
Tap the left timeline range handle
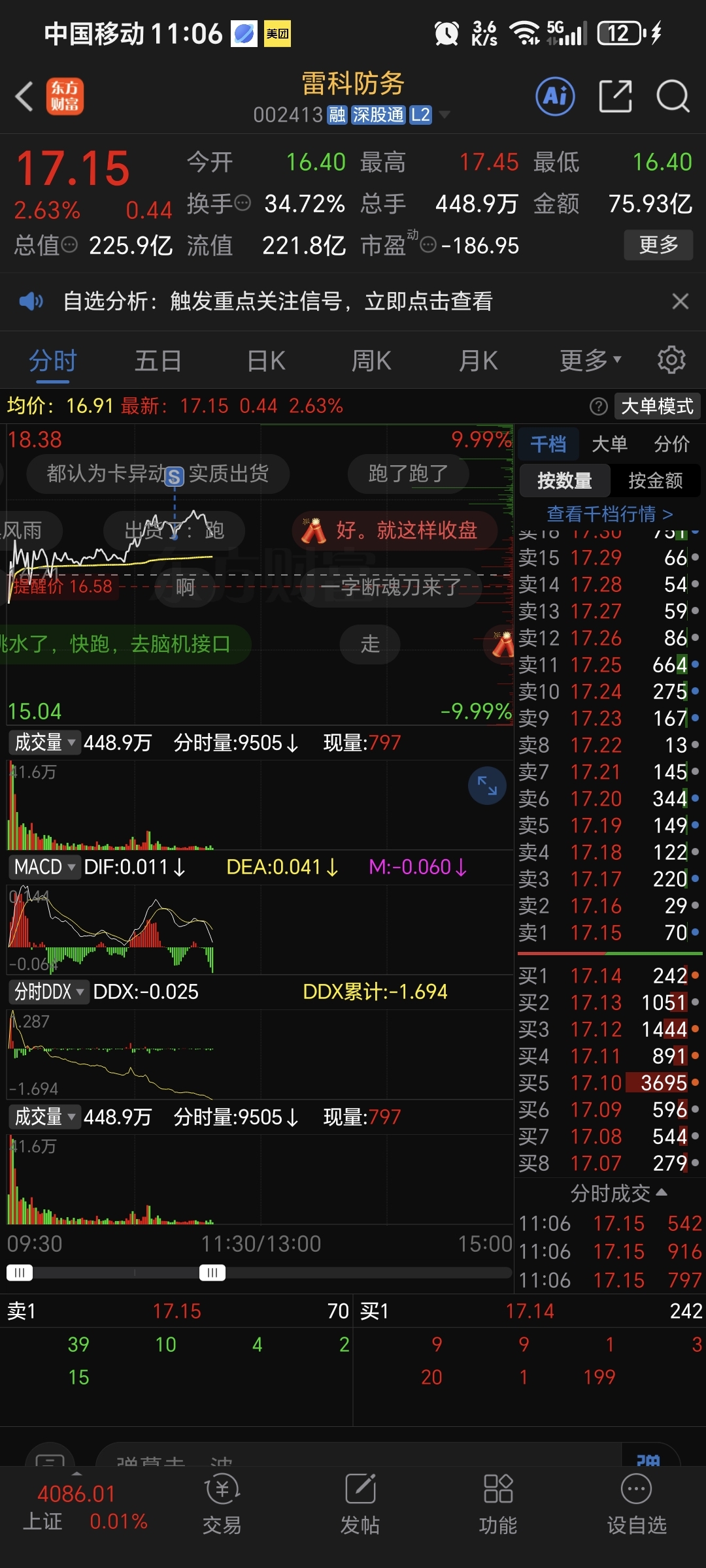[19, 1272]
